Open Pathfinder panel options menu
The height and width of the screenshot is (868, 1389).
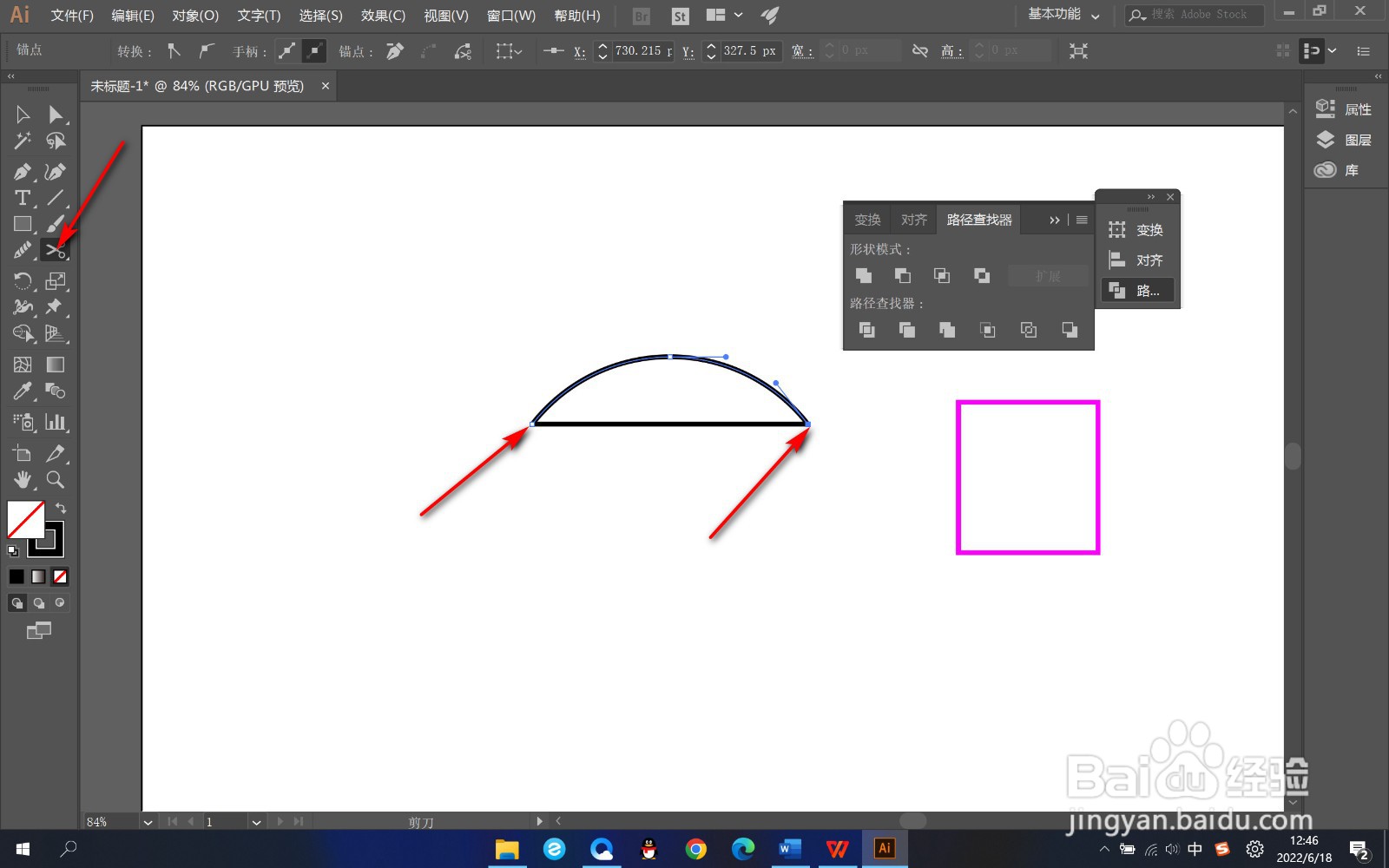tap(1082, 220)
